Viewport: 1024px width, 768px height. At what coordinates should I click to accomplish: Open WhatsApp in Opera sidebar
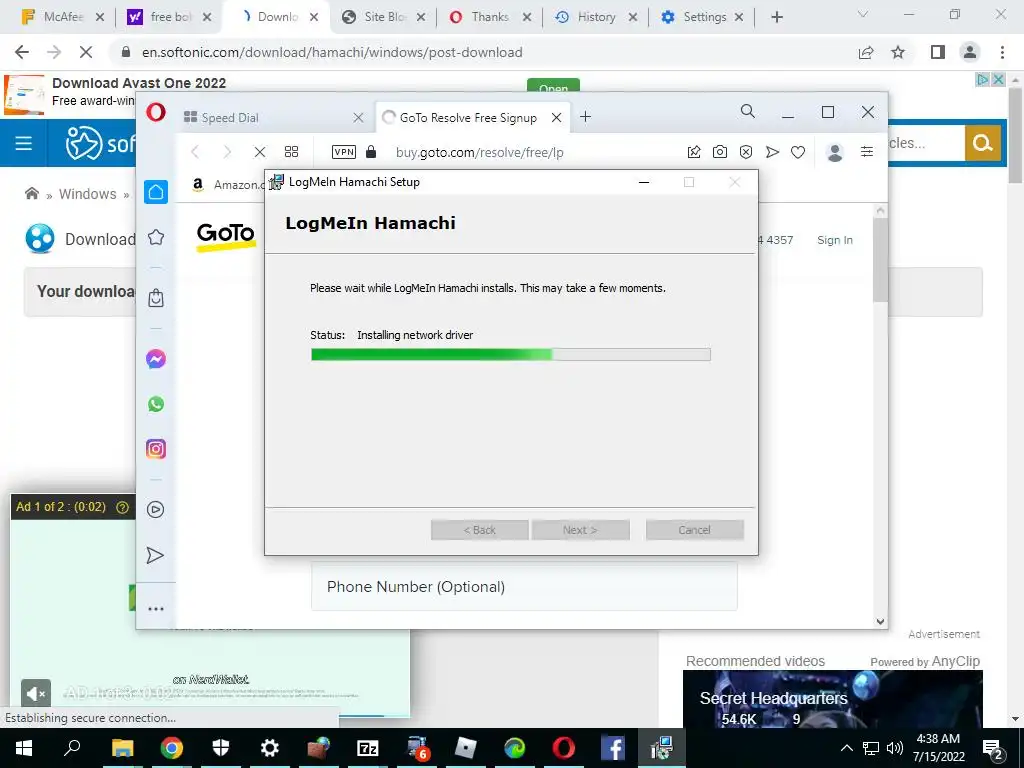(x=155, y=404)
